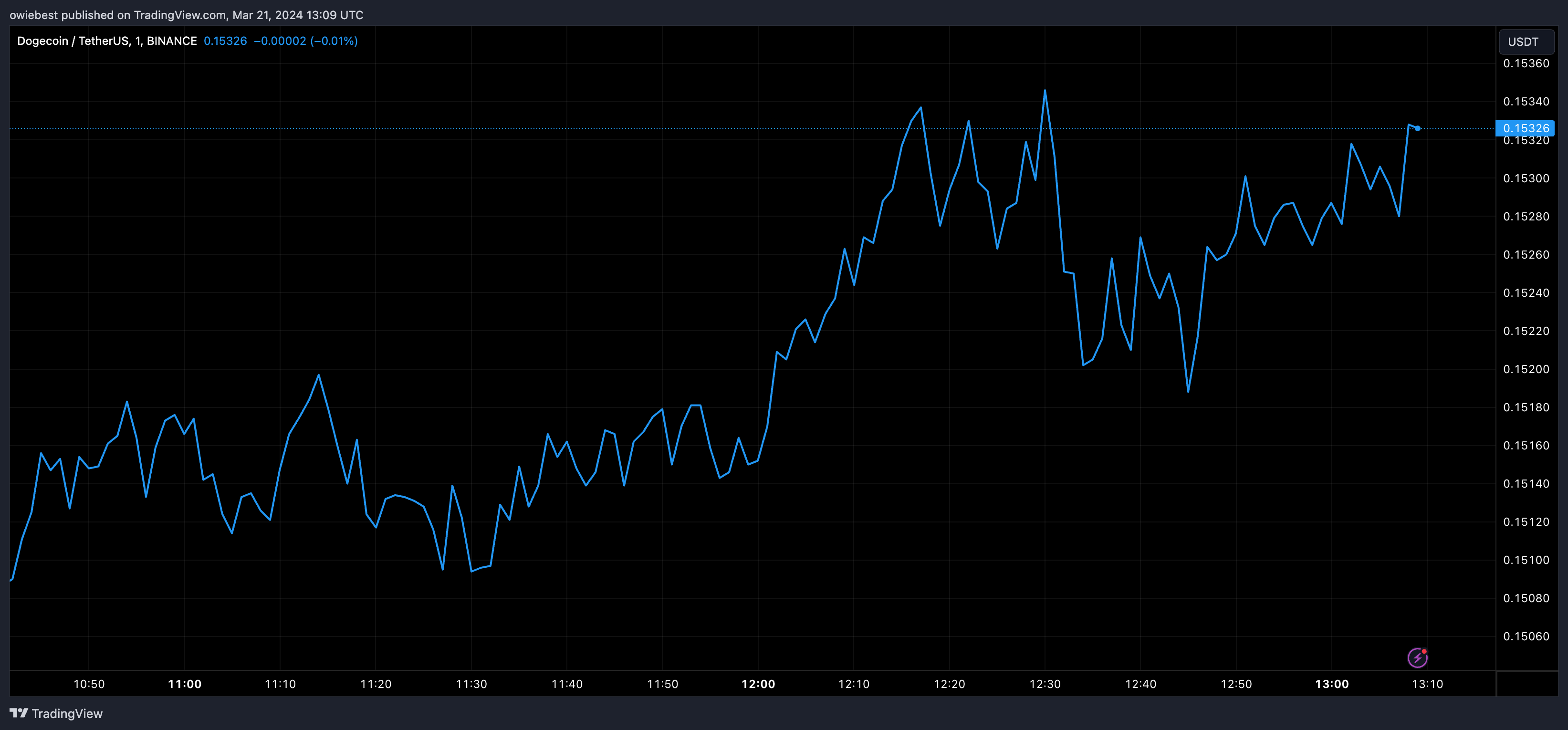Click the 0.15200 price scale label
Image resolution: width=1568 pixels, height=730 pixels.
(x=1526, y=369)
